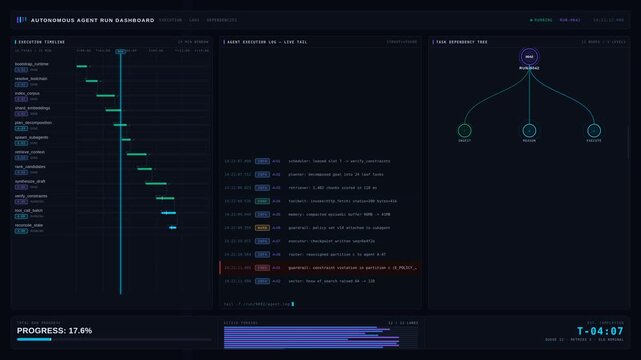Click the INFO badge on memory log line

pyautogui.click(x=262, y=215)
